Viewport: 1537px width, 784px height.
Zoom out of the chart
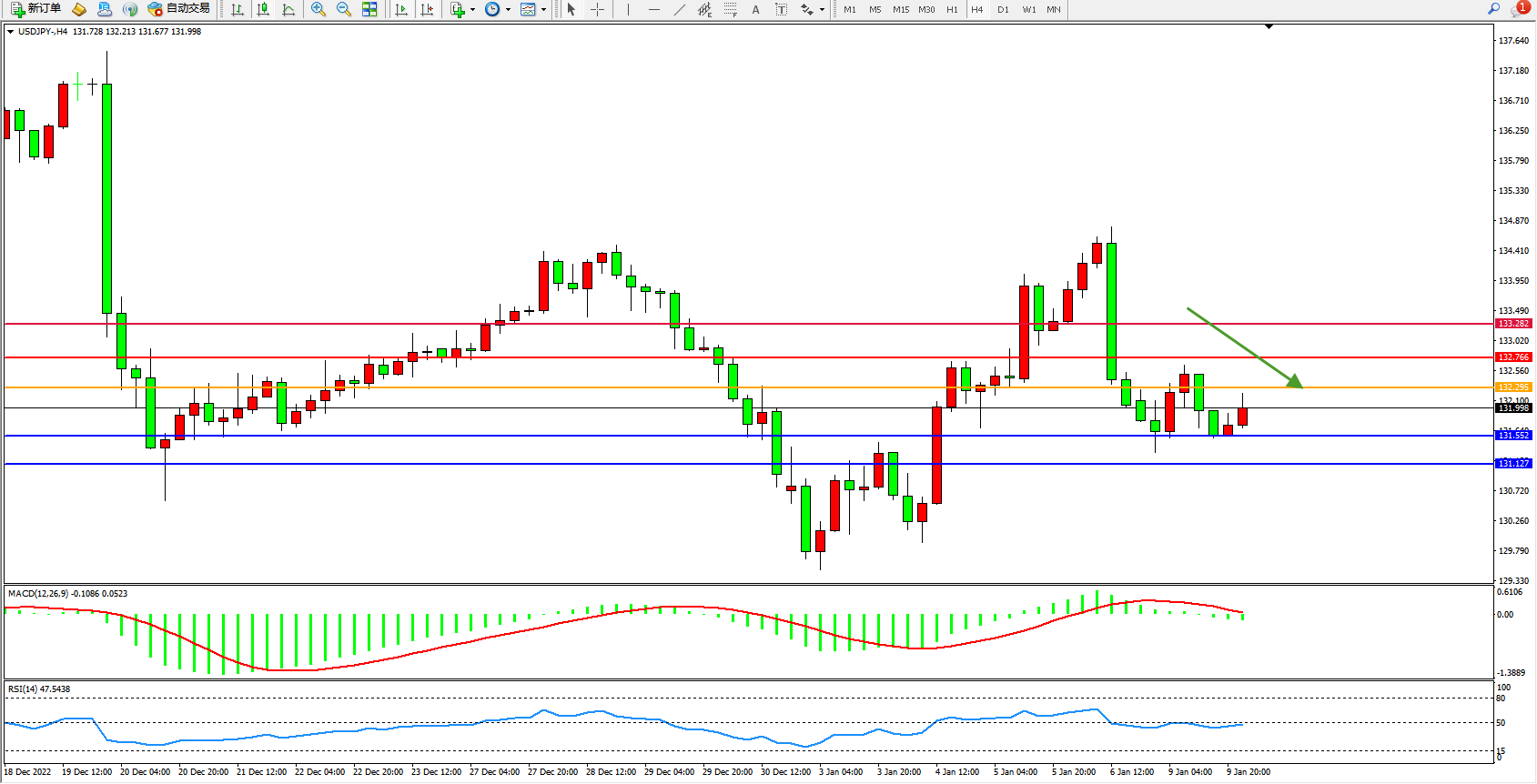pyautogui.click(x=344, y=9)
